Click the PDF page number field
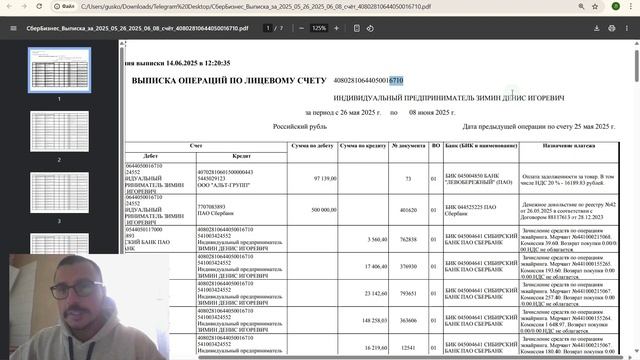Viewport: 640px width, 360px height. tap(268, 28)
